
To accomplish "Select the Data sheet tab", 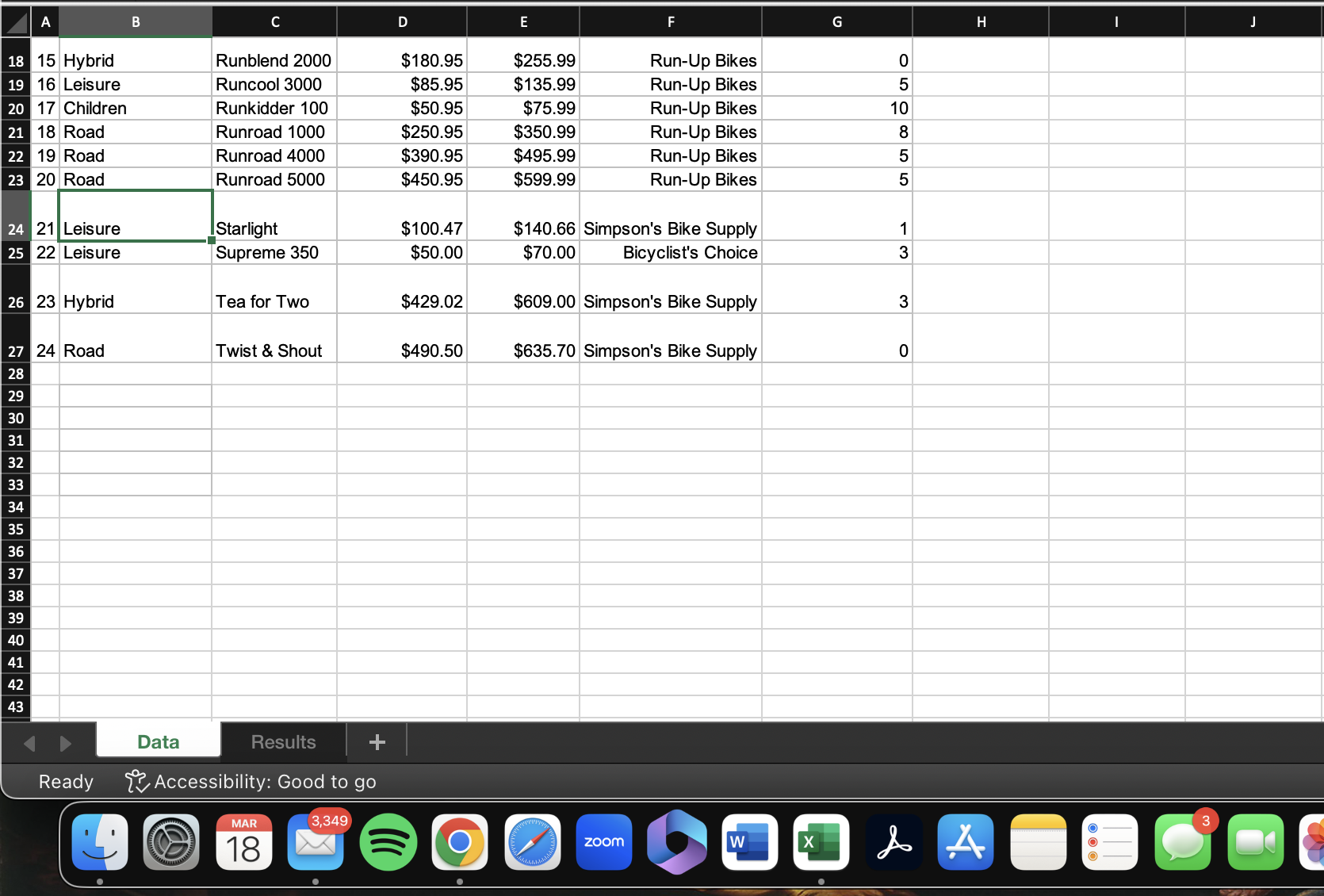I will (158, 741).
